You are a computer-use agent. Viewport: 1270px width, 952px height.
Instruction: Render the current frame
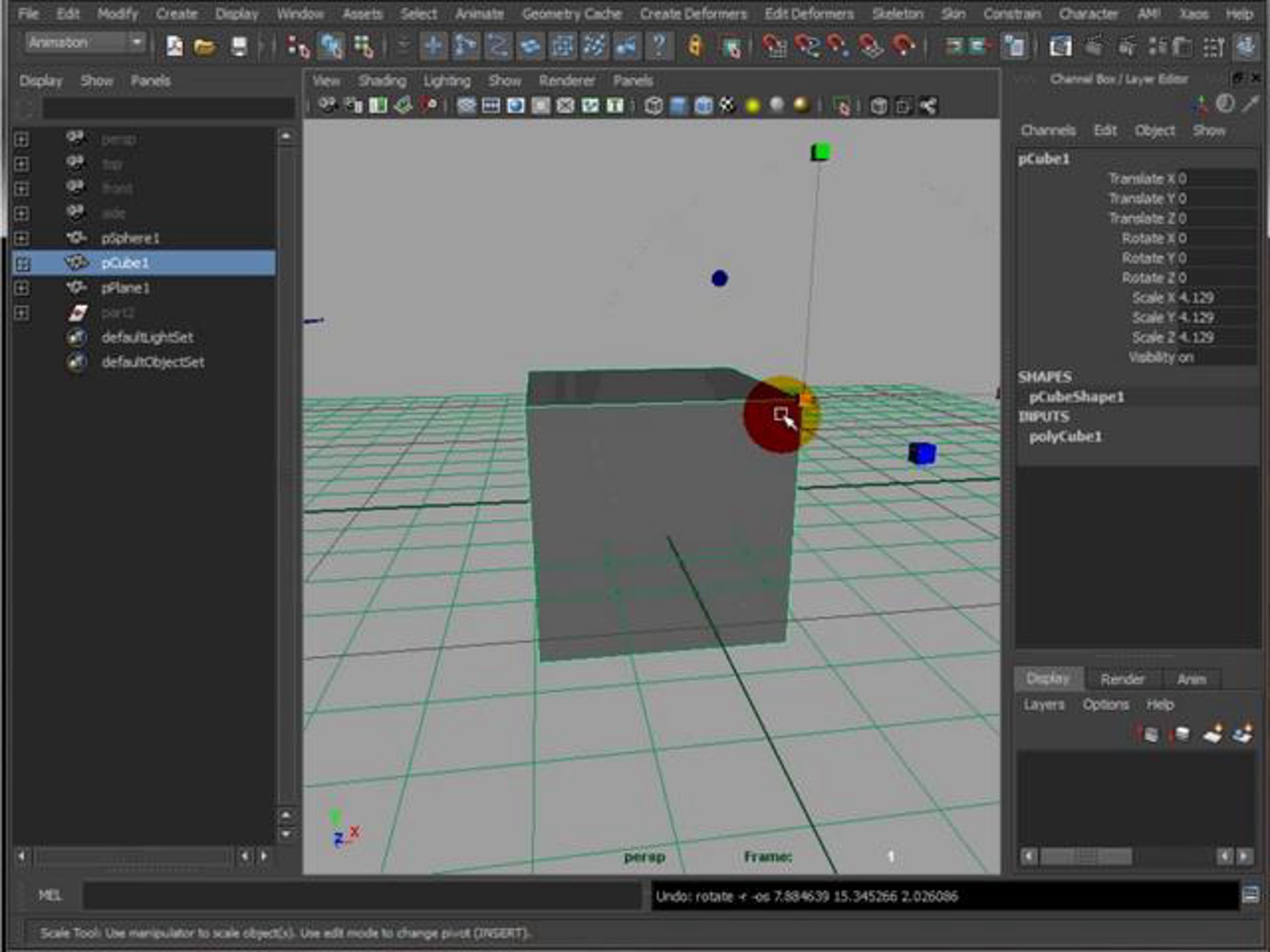tap(1094, 46)
